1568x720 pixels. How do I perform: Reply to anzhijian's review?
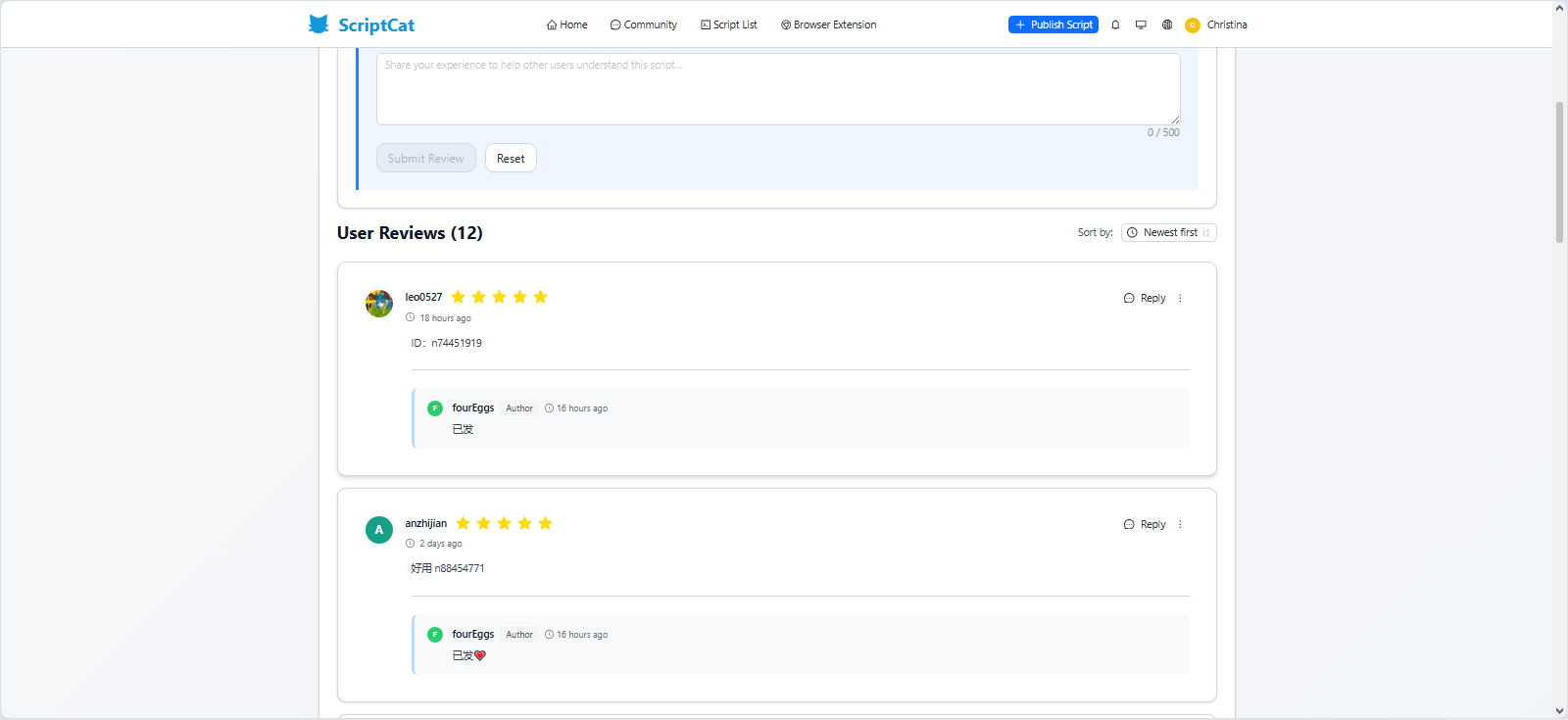coord(1145,525)
